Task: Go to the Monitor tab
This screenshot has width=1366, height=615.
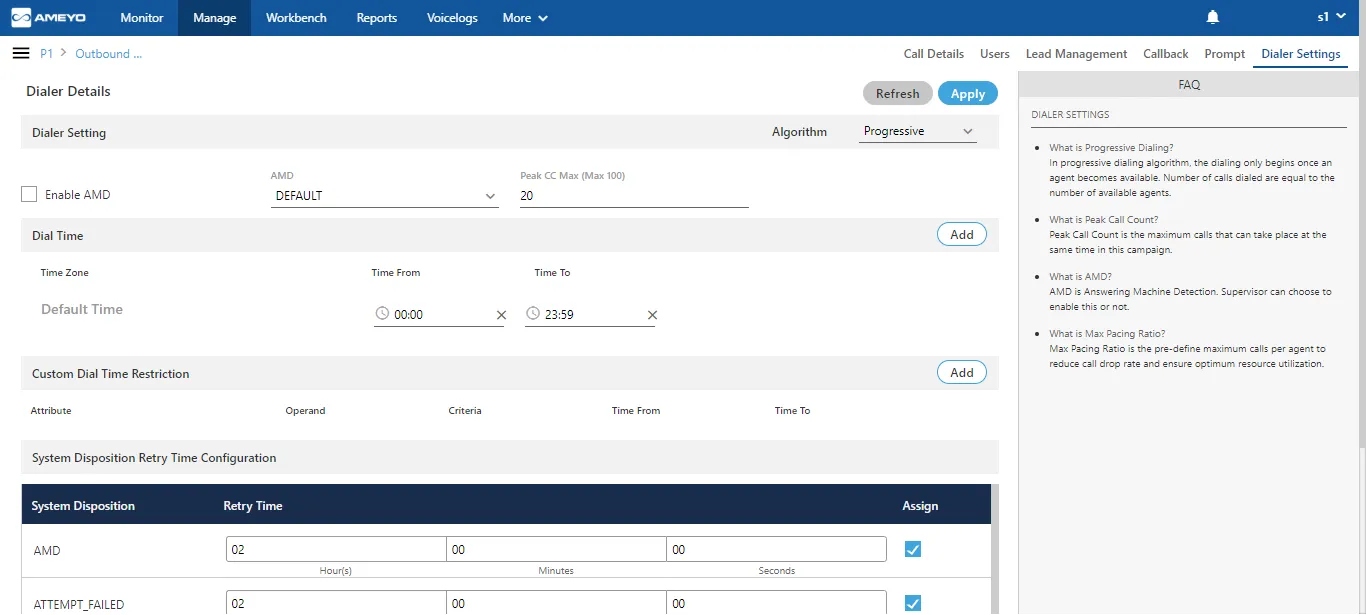Action: (142, 18)
